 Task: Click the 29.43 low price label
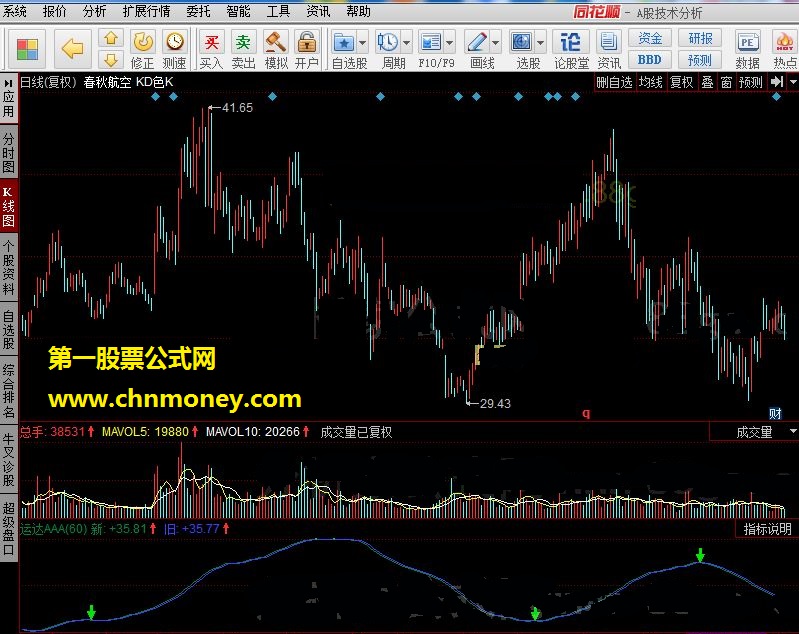coord(495,404)
